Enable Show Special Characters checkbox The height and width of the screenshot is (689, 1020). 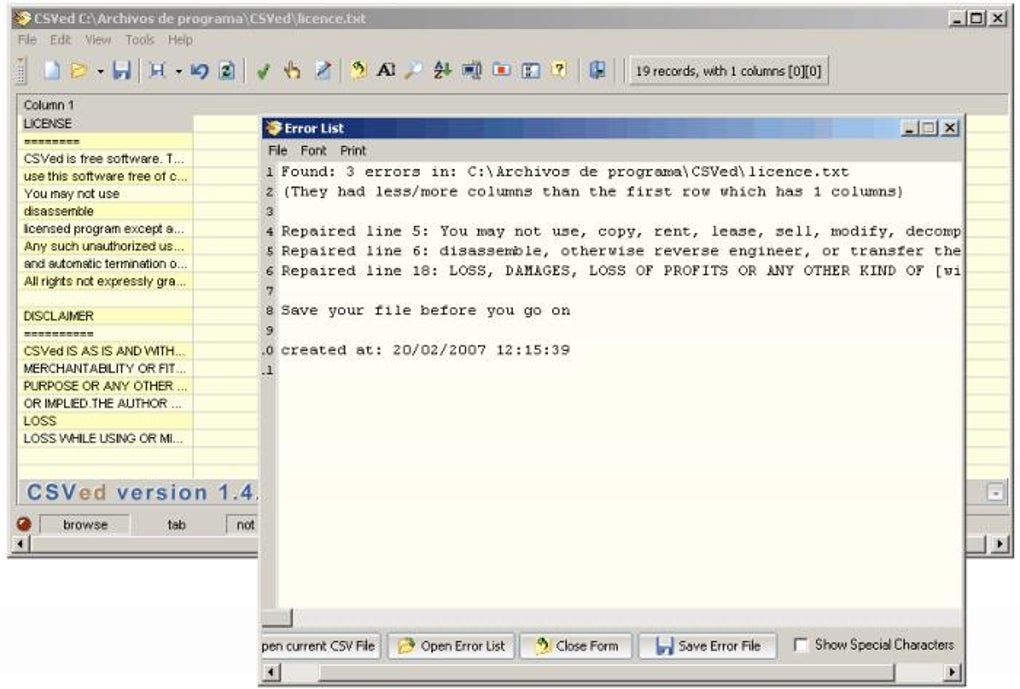pos(801,645)
